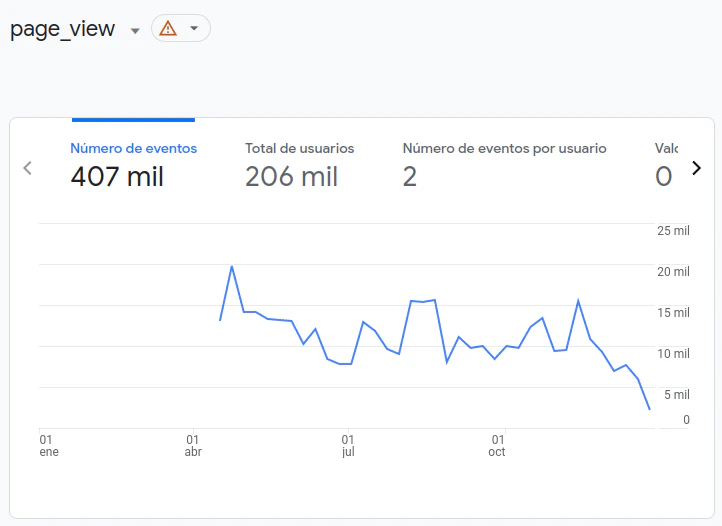
Task: Expand the arrow beside the warning icon
Action: [194, 29]
